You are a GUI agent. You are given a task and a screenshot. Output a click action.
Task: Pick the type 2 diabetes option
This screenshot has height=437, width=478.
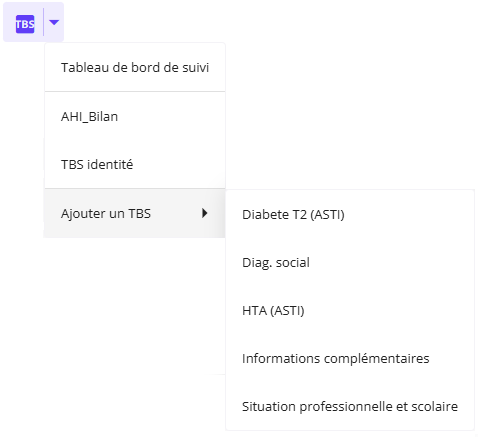pos(350,214)
